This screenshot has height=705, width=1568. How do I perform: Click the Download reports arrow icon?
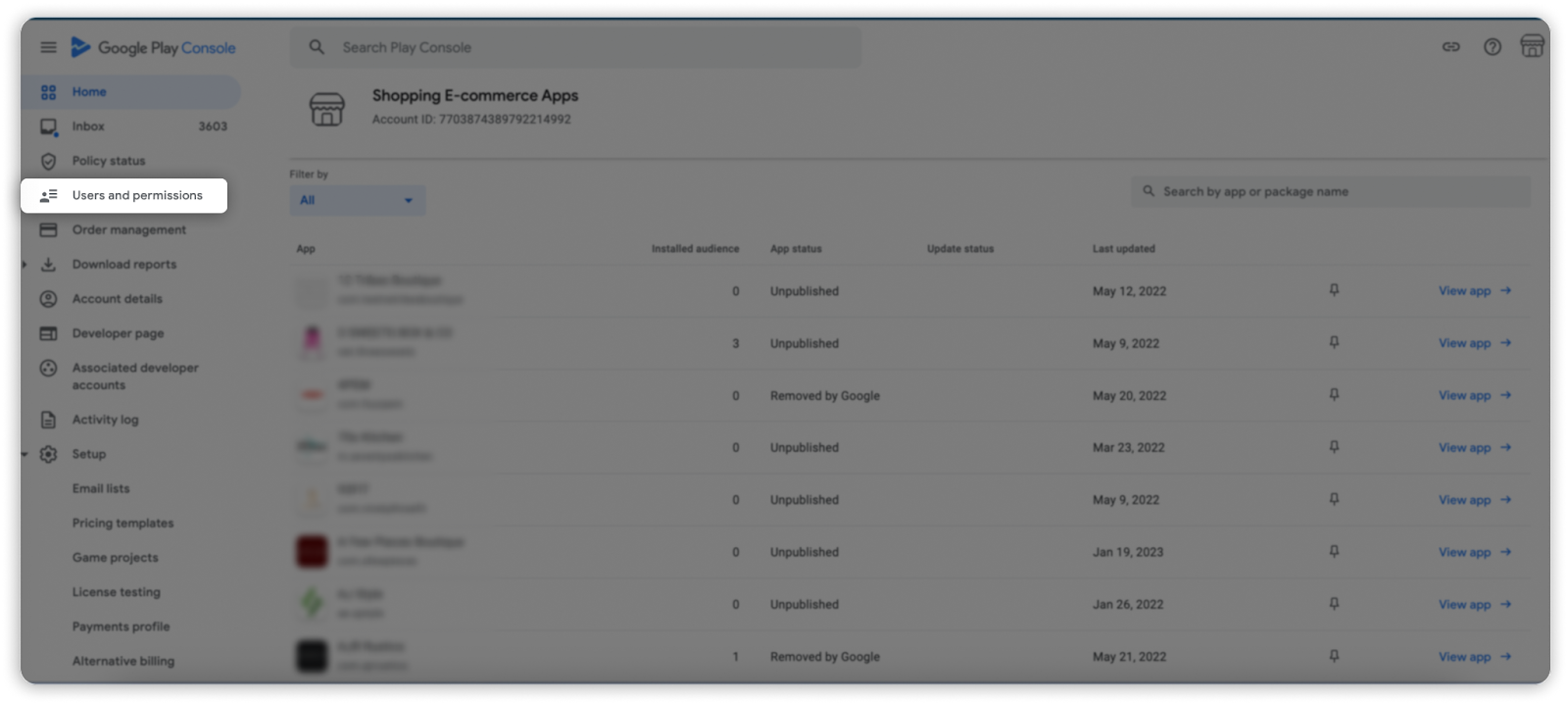[48, 265]
